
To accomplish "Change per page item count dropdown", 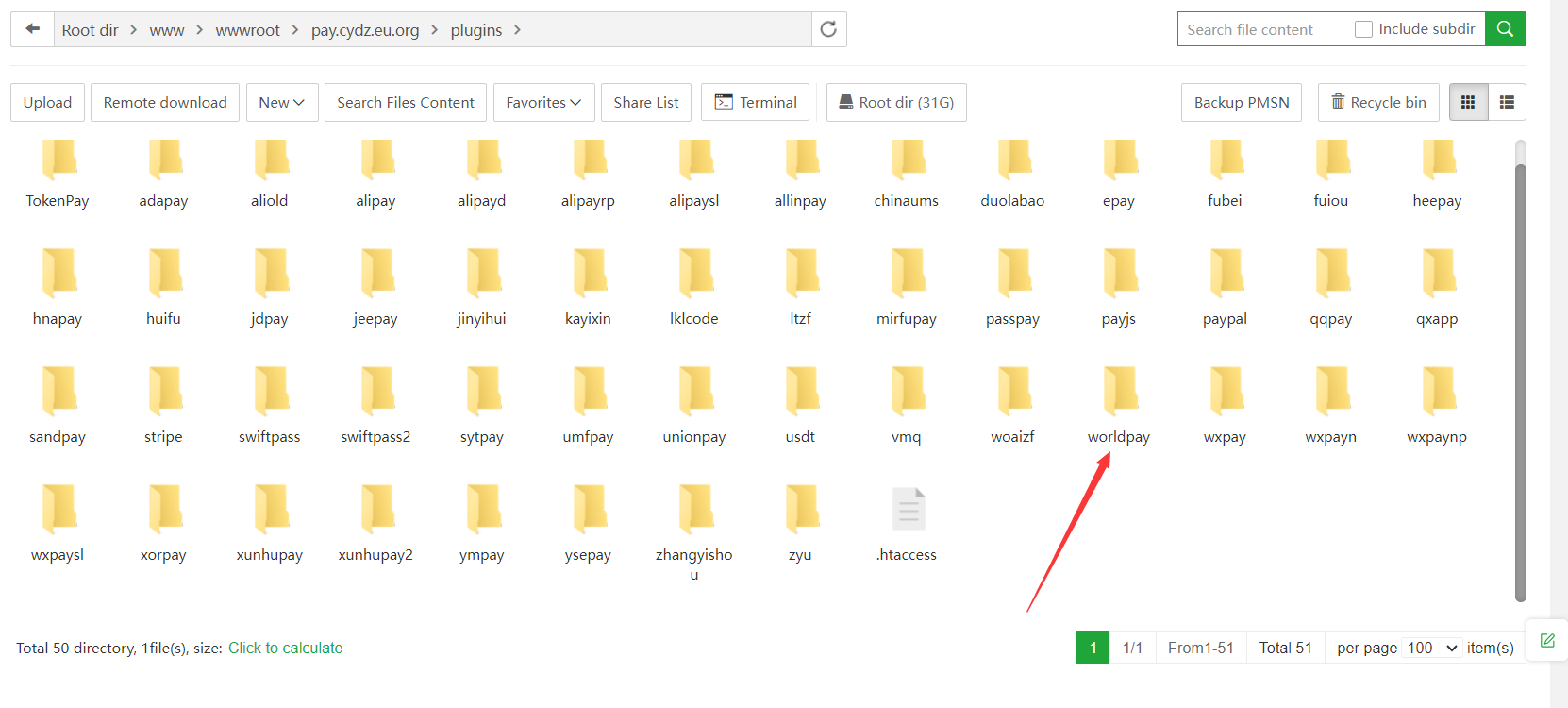I will [x=1432, y=648].
